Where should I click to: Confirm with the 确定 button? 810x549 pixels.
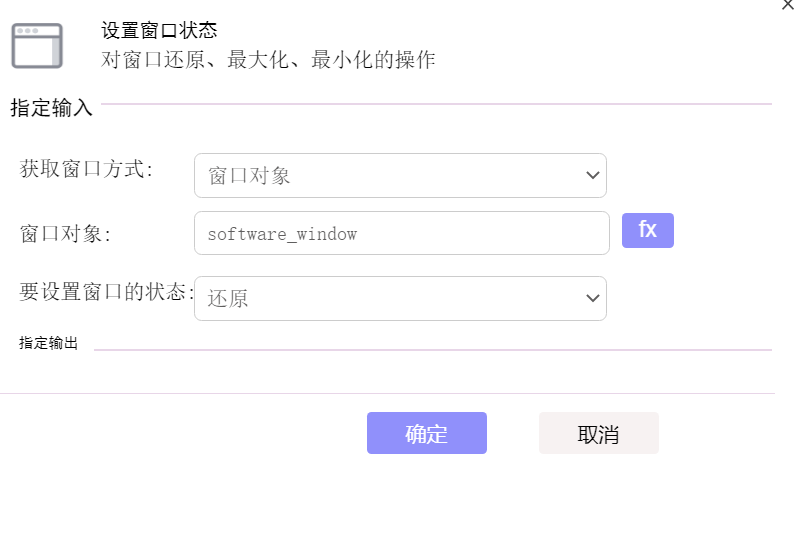pos(427,433)
